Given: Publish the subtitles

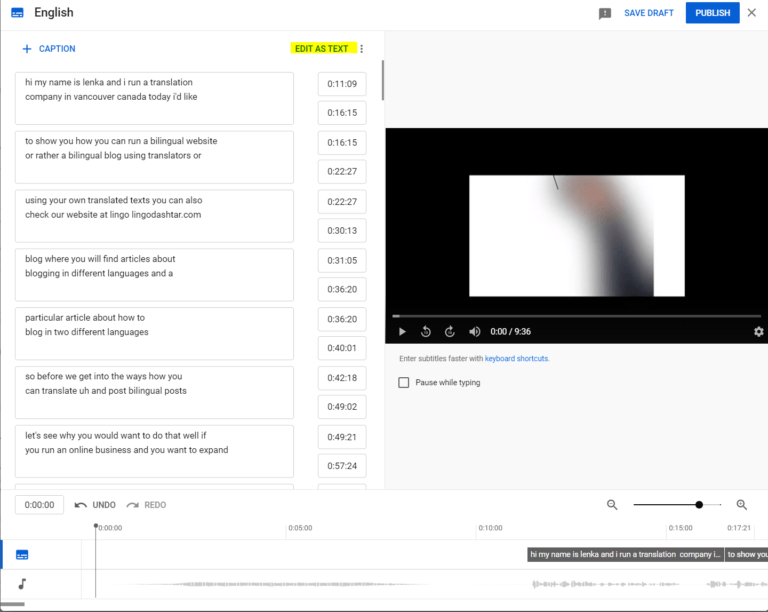Looking at the screenshot, I should tap(712, 13).
